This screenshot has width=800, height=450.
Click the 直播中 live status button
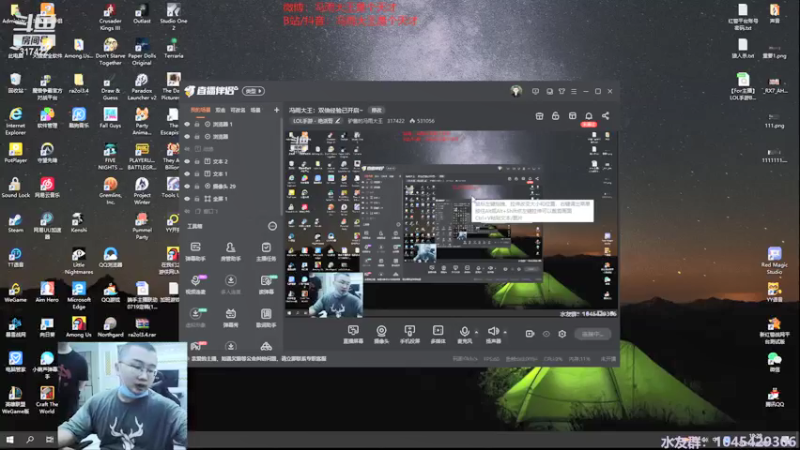pyautogui.click(x=592, y=334)
